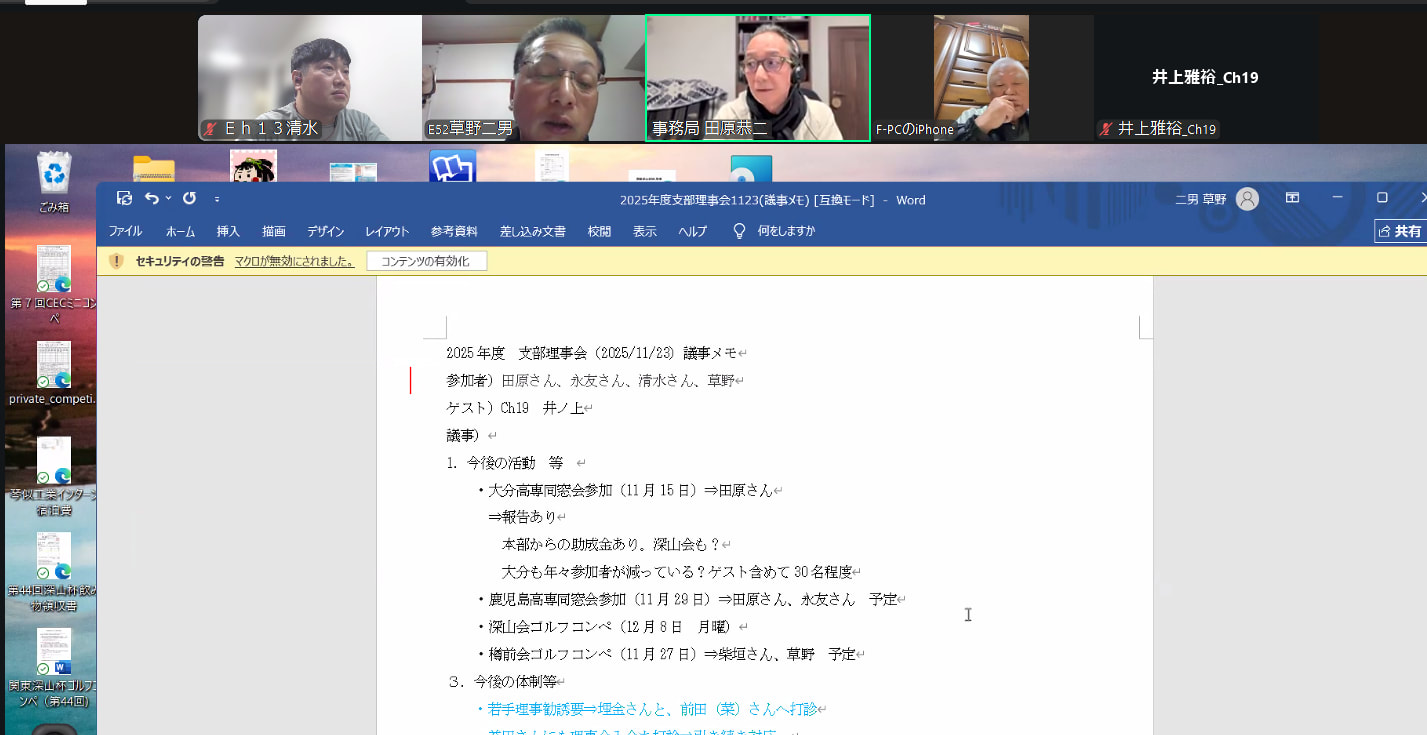This screenshot has height=735, width=1427.
Task: Open the 差し込み文書 ribbon tab
Action: click(532, 231)
